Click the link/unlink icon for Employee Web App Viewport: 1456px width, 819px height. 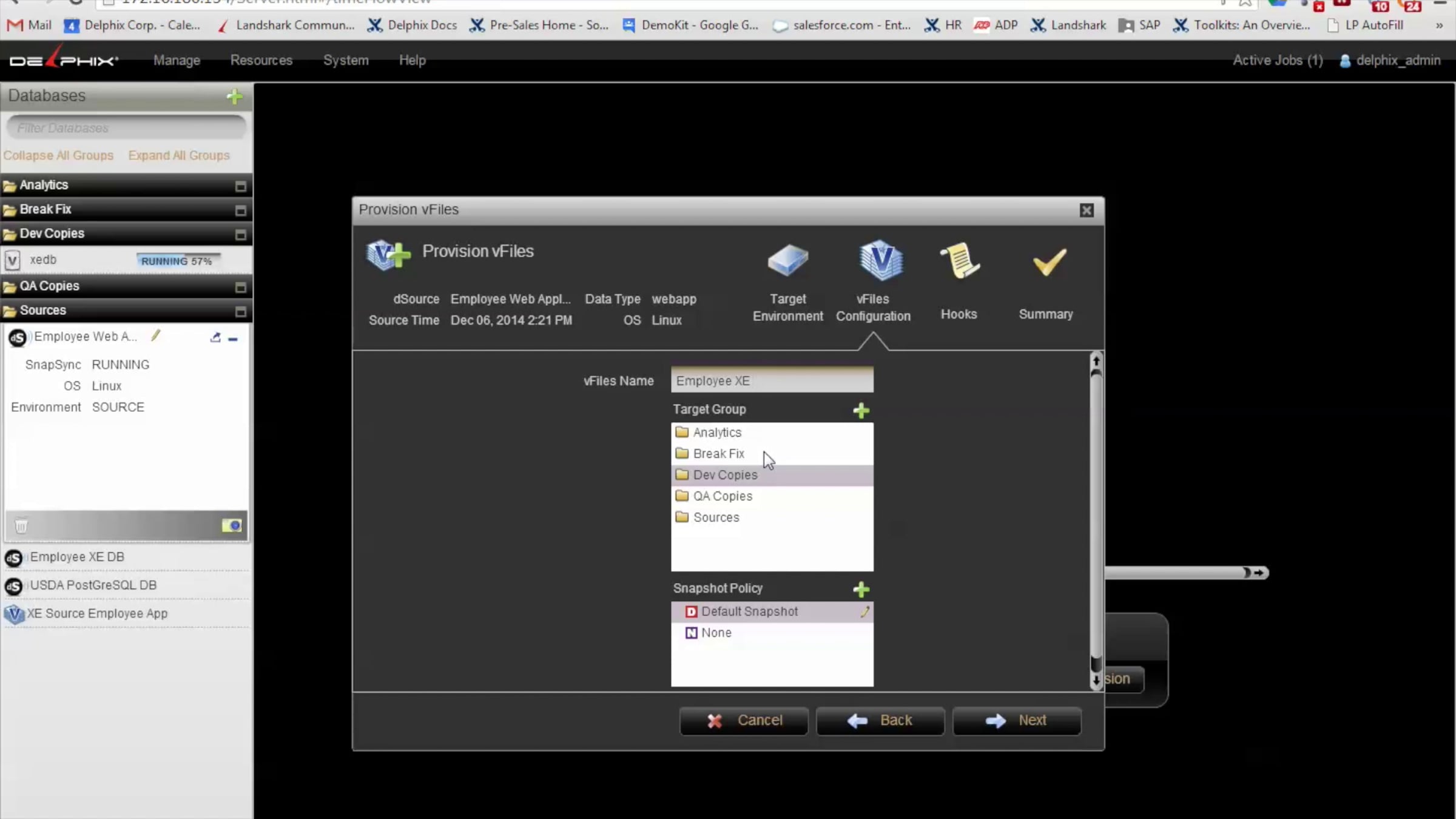pos(215,337)
